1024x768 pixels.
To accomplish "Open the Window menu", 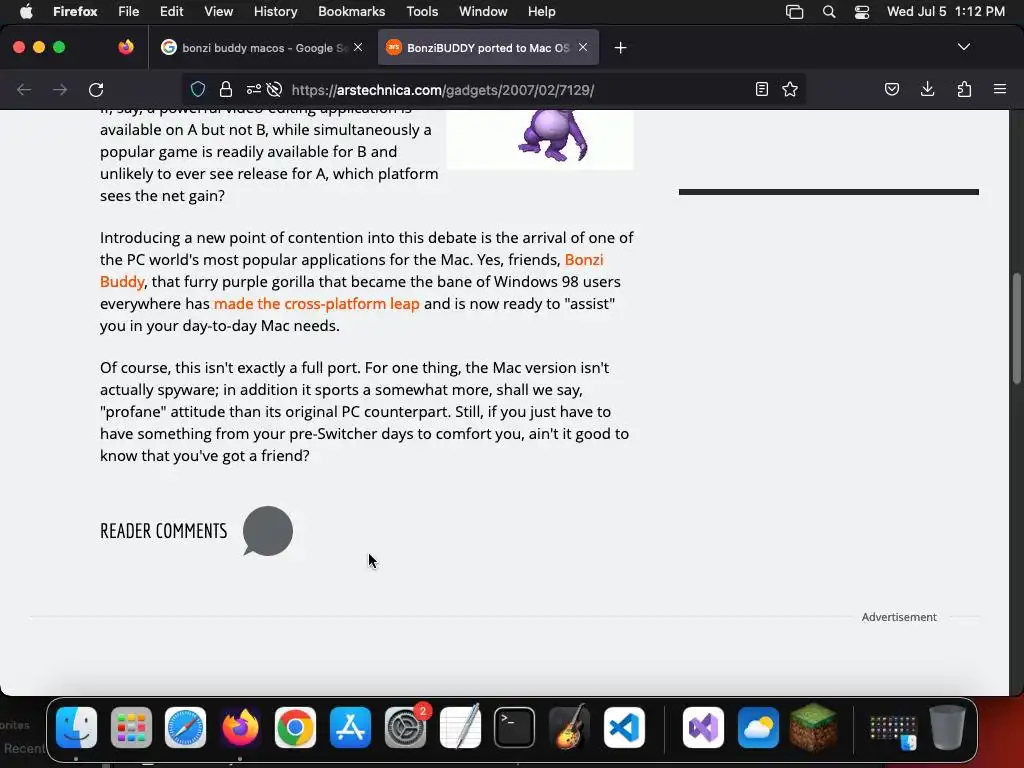I will [483, 12].
